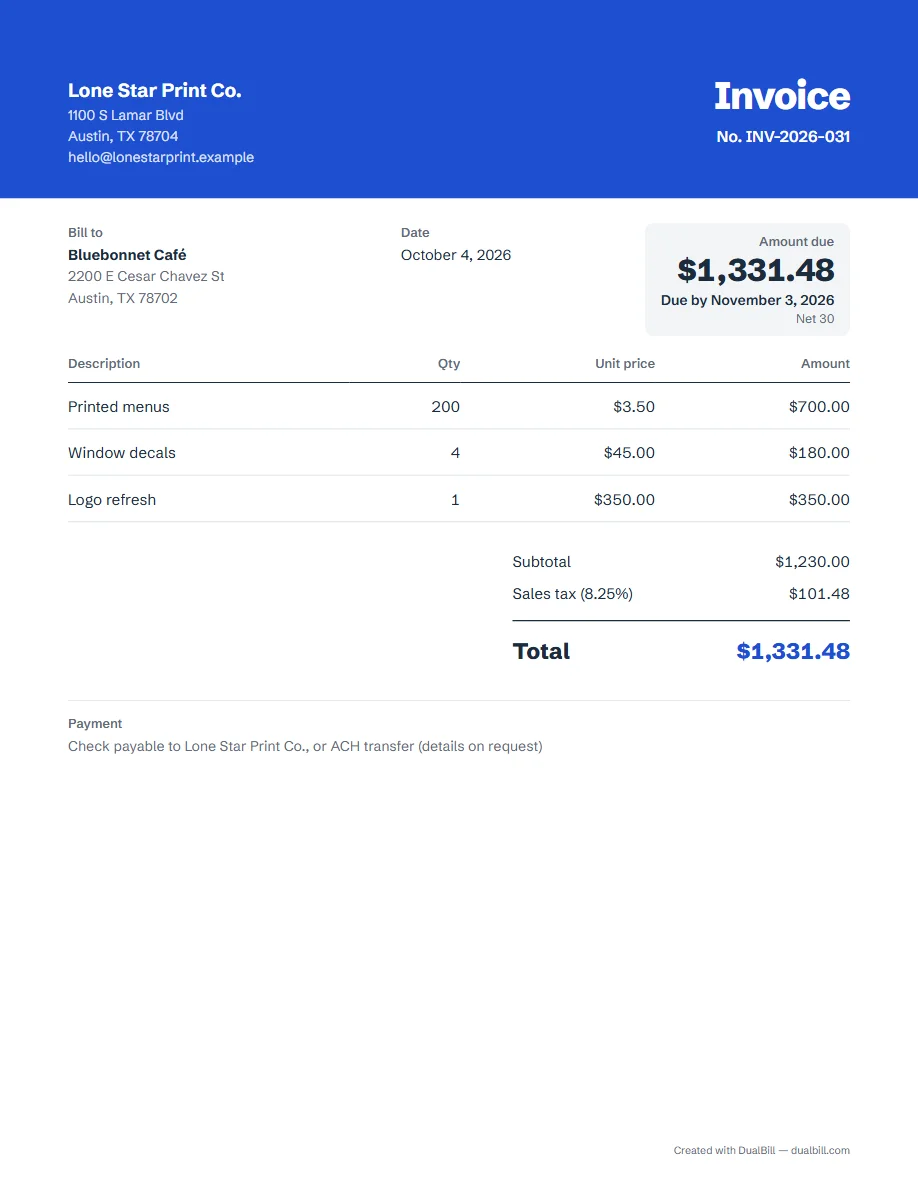Select the October 4, 2026 date value
This screenshot has width=918, height=1188.
(456, 255)
